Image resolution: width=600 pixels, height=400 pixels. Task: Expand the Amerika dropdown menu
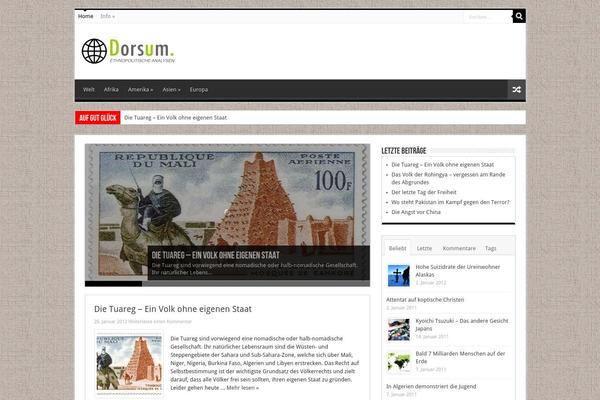pyautogui.click(x=140, y=90)
